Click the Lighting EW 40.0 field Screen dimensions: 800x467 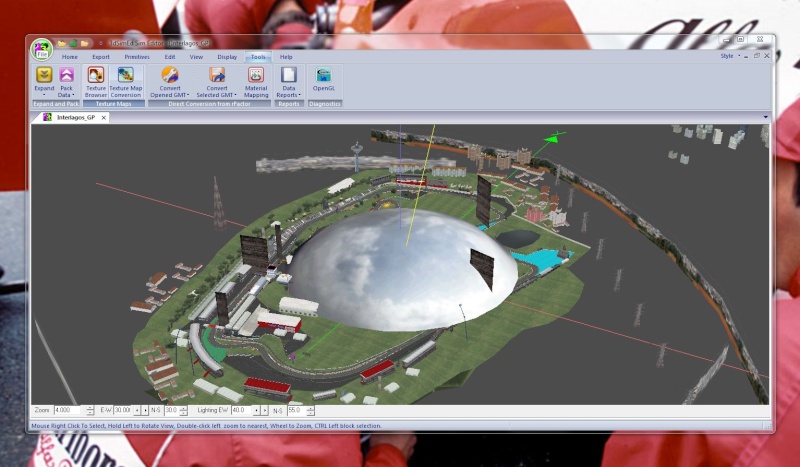(x=241, y=410)
